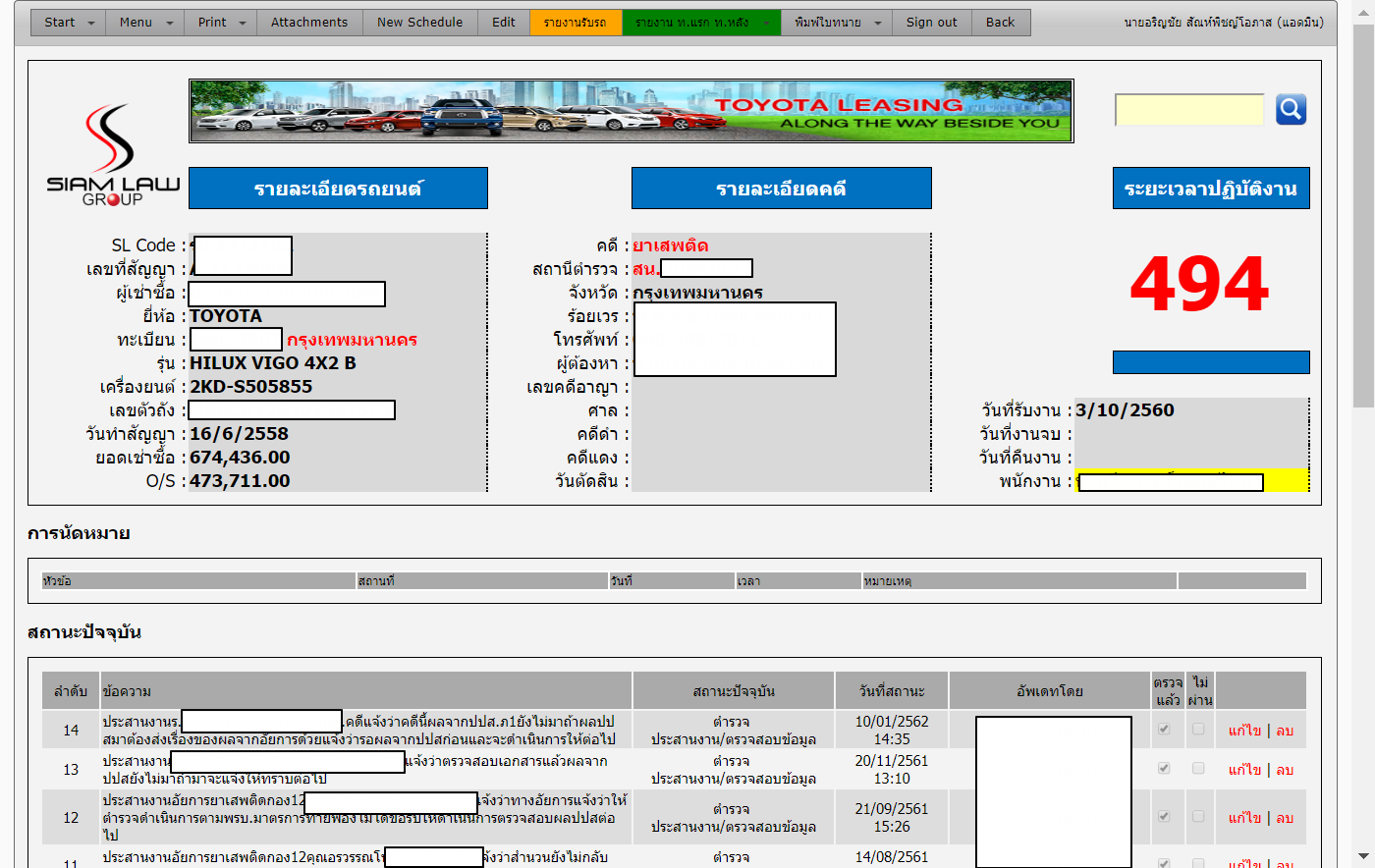Viewport: 1375px width, 868px height.
Task: Click the received date 3/10/2560
Action: (x=1125, y=410)
